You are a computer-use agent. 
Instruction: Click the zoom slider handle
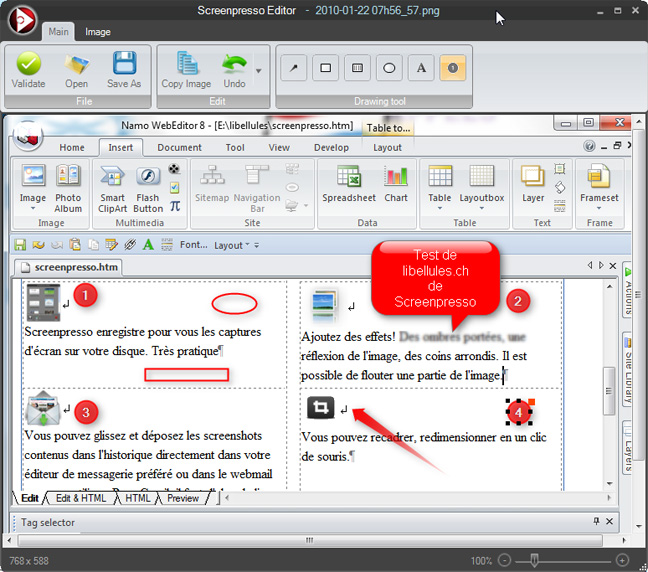tap(534, 560)
